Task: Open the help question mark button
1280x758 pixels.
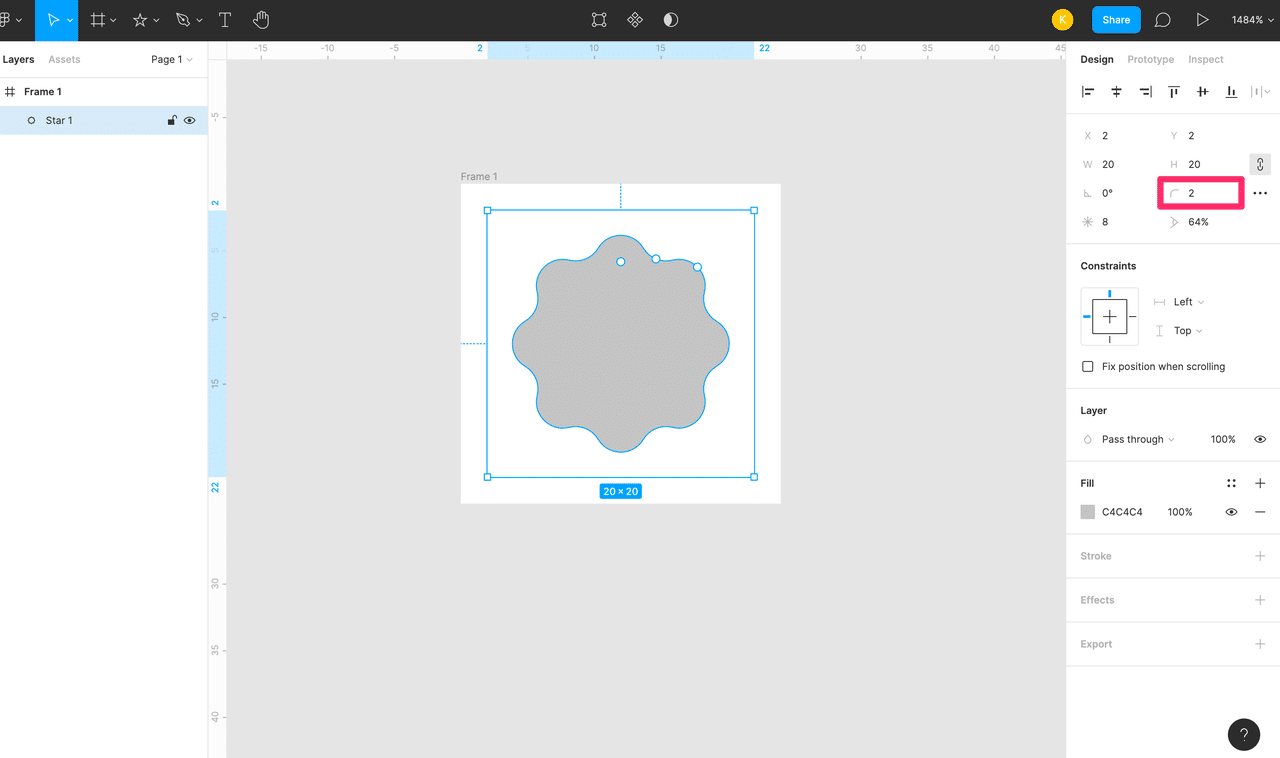Action: [x=1243, y=734]
